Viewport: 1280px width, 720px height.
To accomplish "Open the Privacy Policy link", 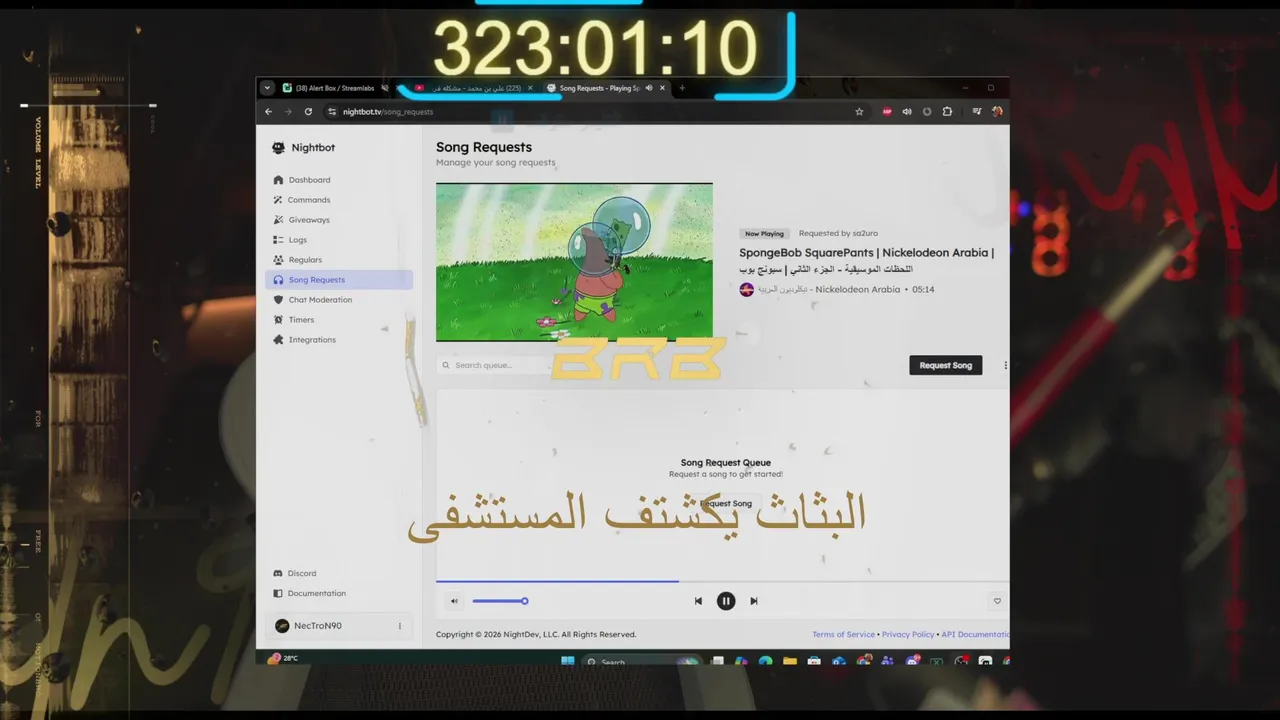I will [908, 634].
